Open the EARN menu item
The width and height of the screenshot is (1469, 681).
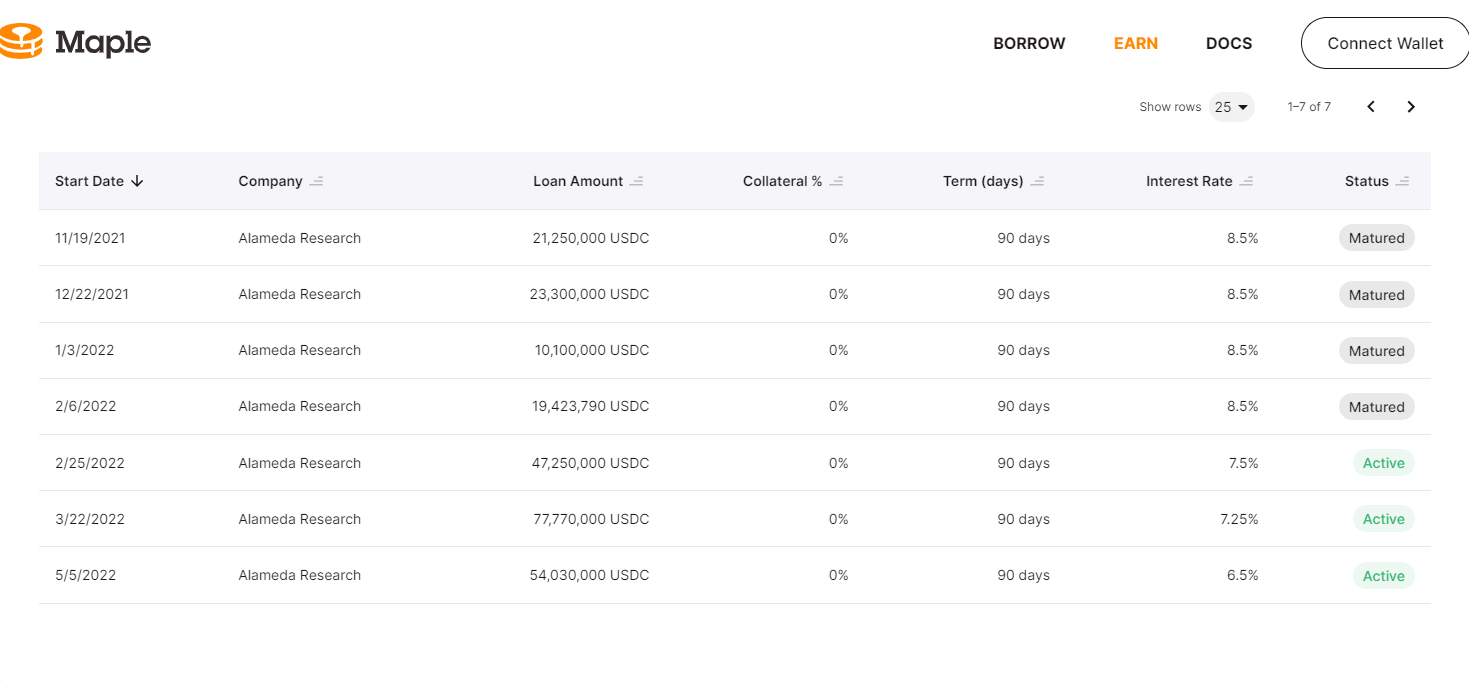tap(1136, 44)
